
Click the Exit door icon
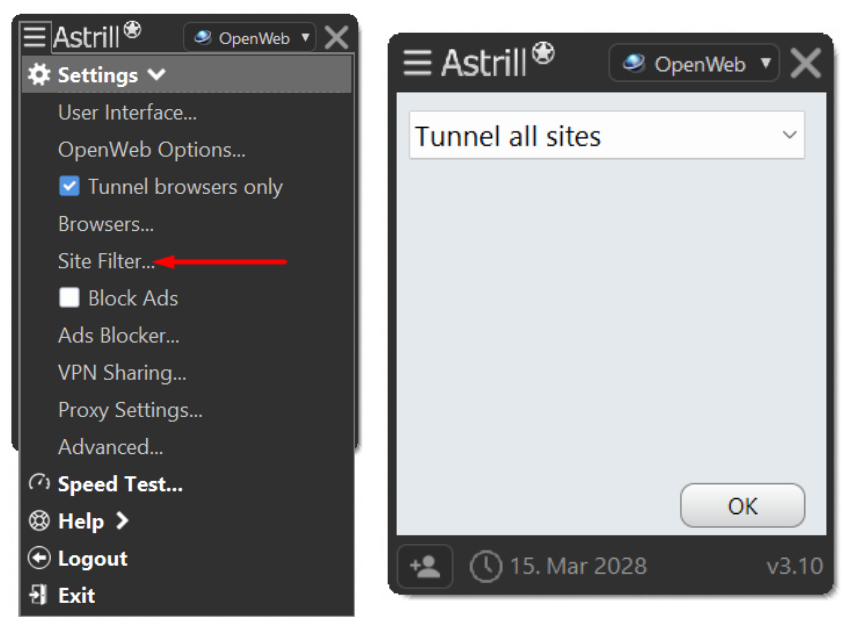(39, 595)
